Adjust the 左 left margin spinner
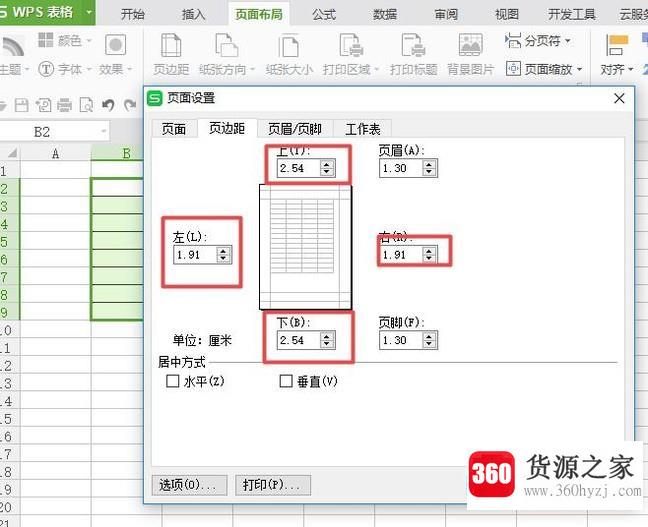The image size is (648, 527). point(224,255)
